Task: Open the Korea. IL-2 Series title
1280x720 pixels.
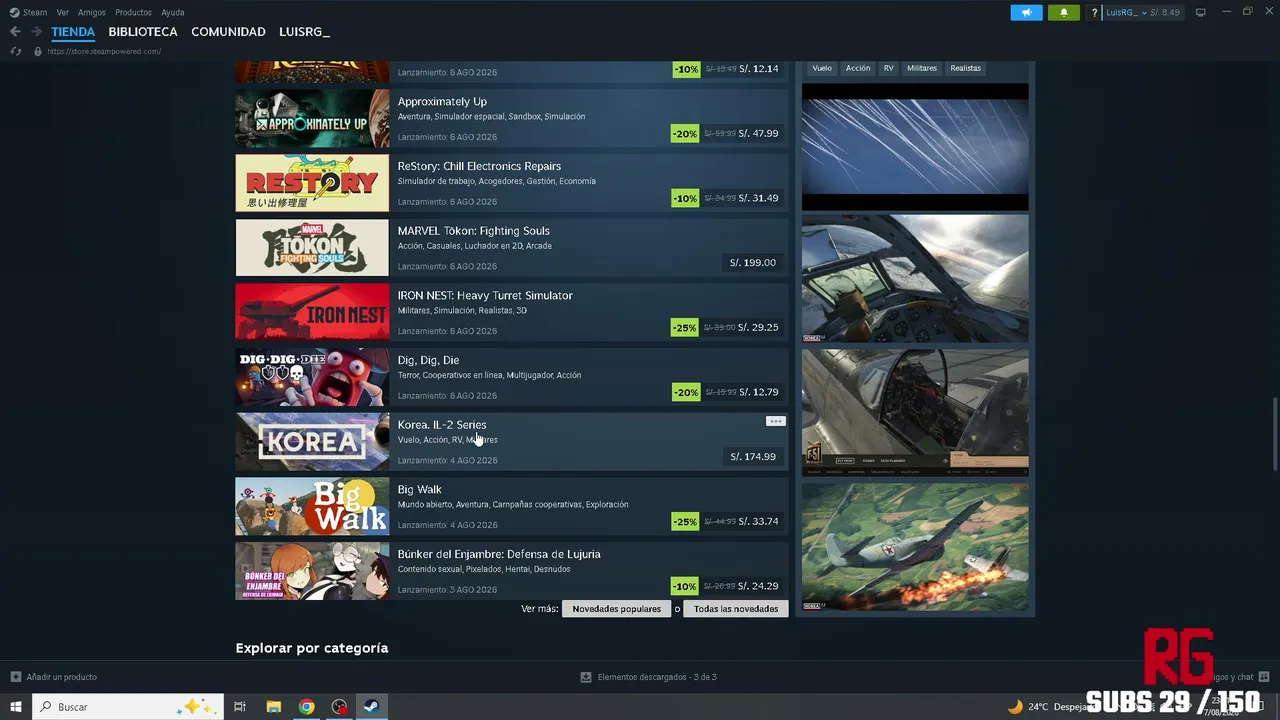Action: [442, 425]
